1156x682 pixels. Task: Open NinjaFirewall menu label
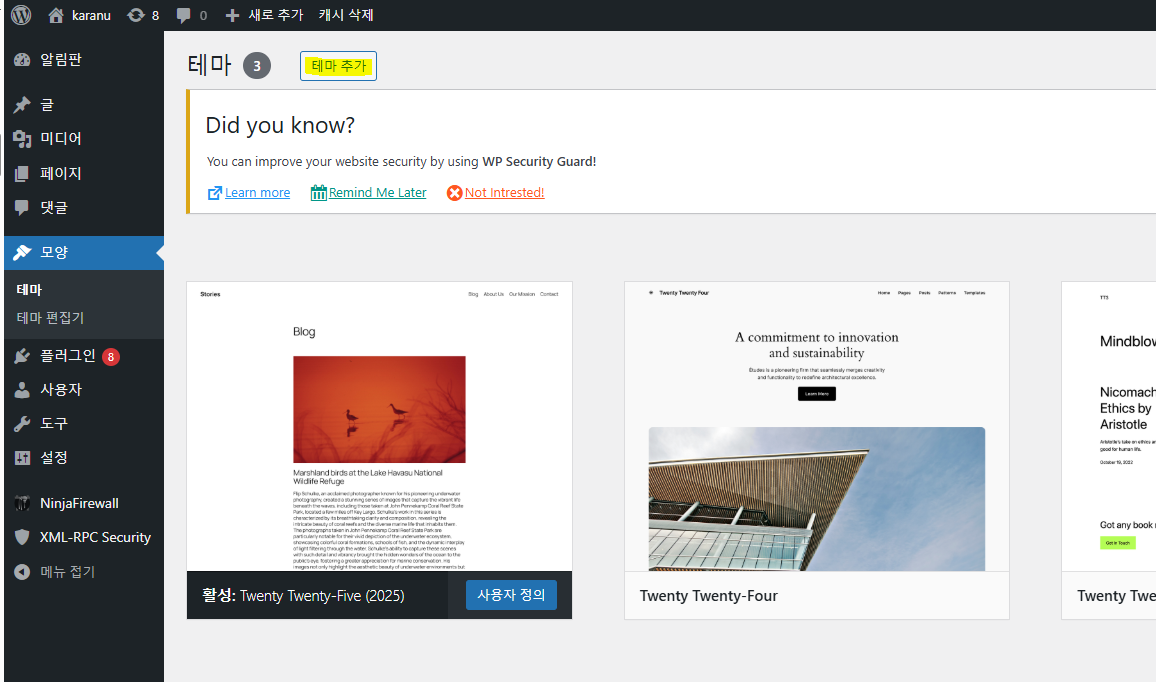click(x=79, y=504)
